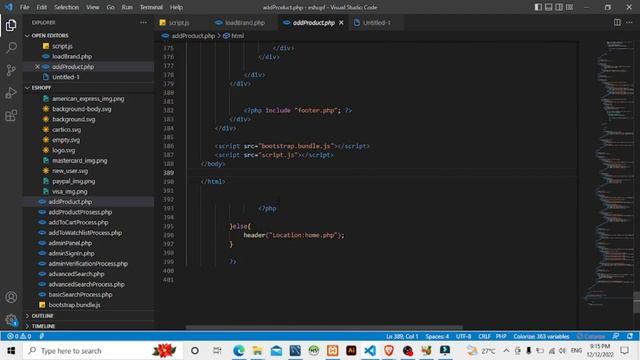
Task: Close the addProduct.php tab
Action: (341, 22)
